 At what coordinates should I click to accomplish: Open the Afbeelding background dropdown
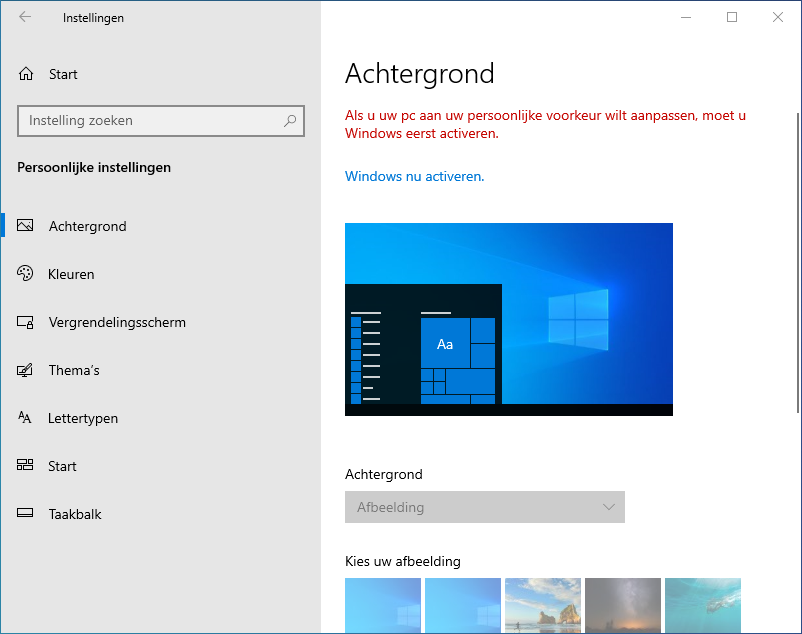(470, 507)
